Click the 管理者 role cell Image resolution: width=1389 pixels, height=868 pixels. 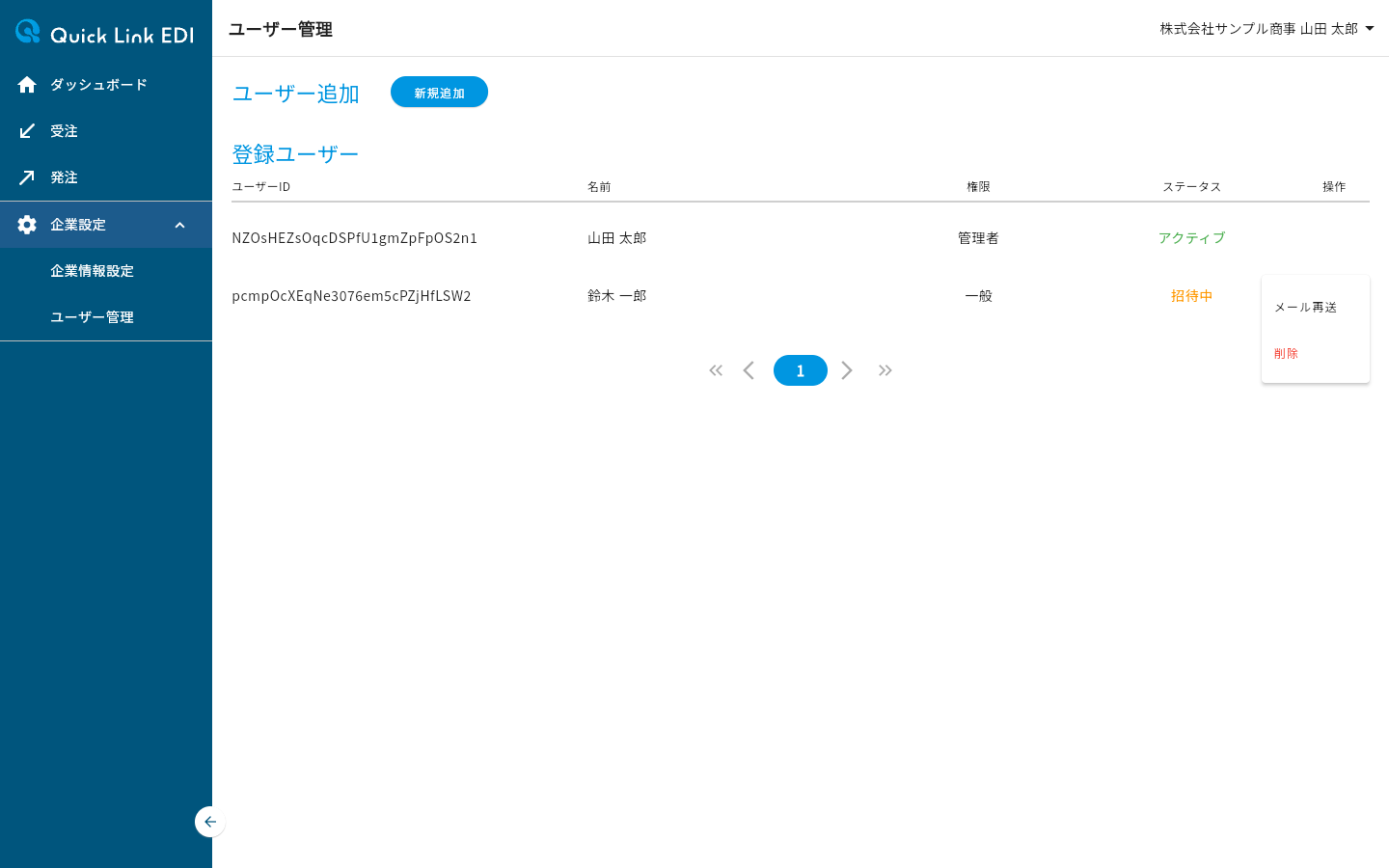click(978, 238)
